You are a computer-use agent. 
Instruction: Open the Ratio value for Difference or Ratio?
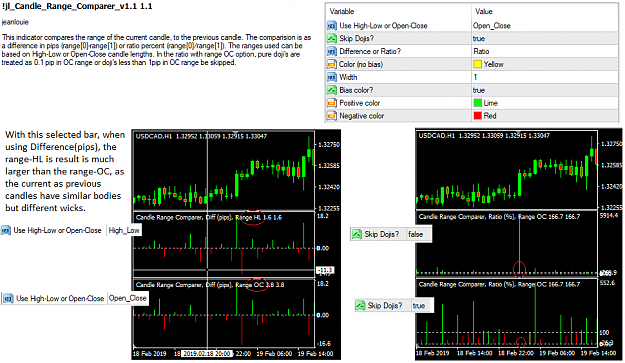481,51
